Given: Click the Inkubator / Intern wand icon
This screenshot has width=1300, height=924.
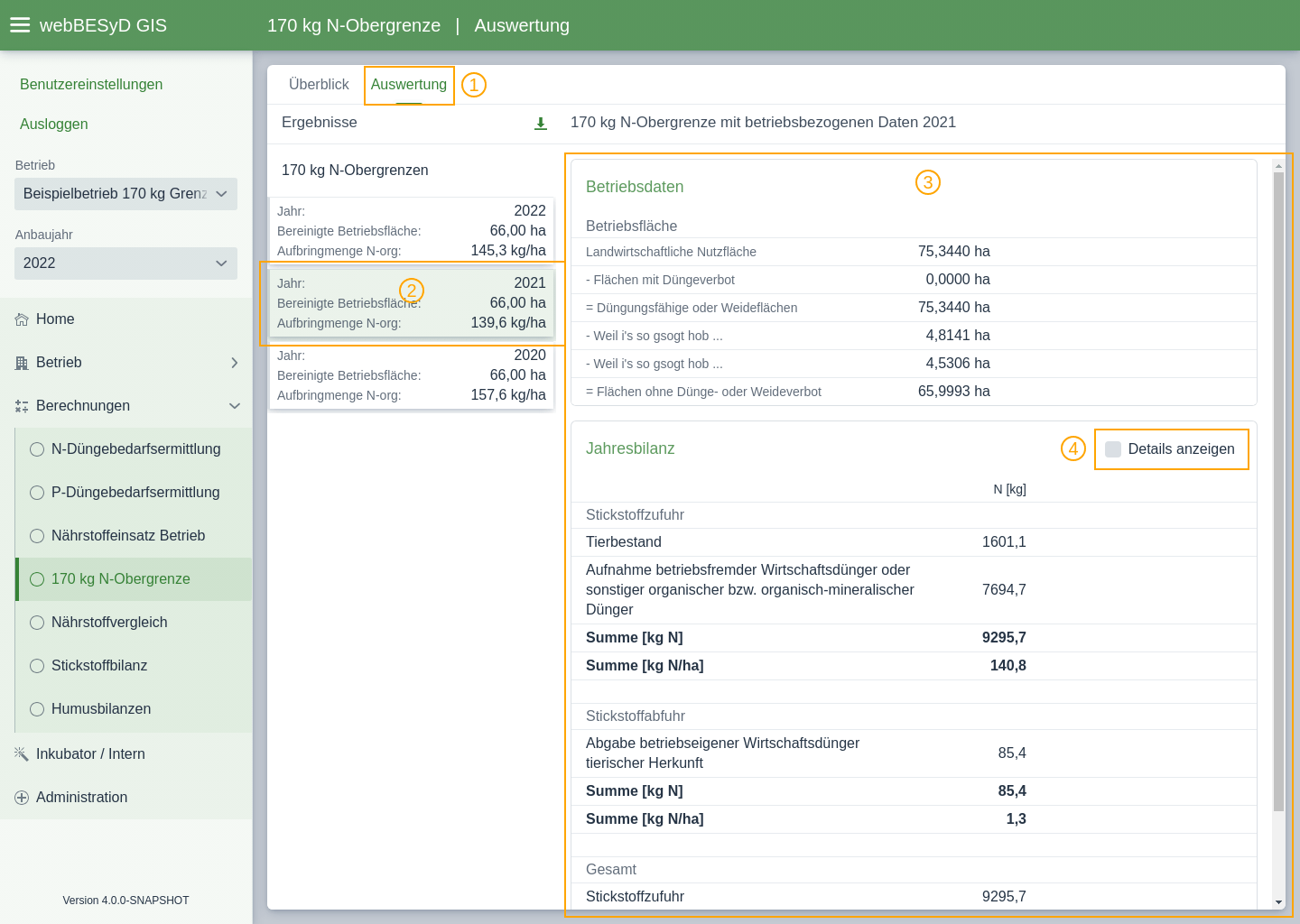Looking at the screenshot, I should [x=22, y=754].
